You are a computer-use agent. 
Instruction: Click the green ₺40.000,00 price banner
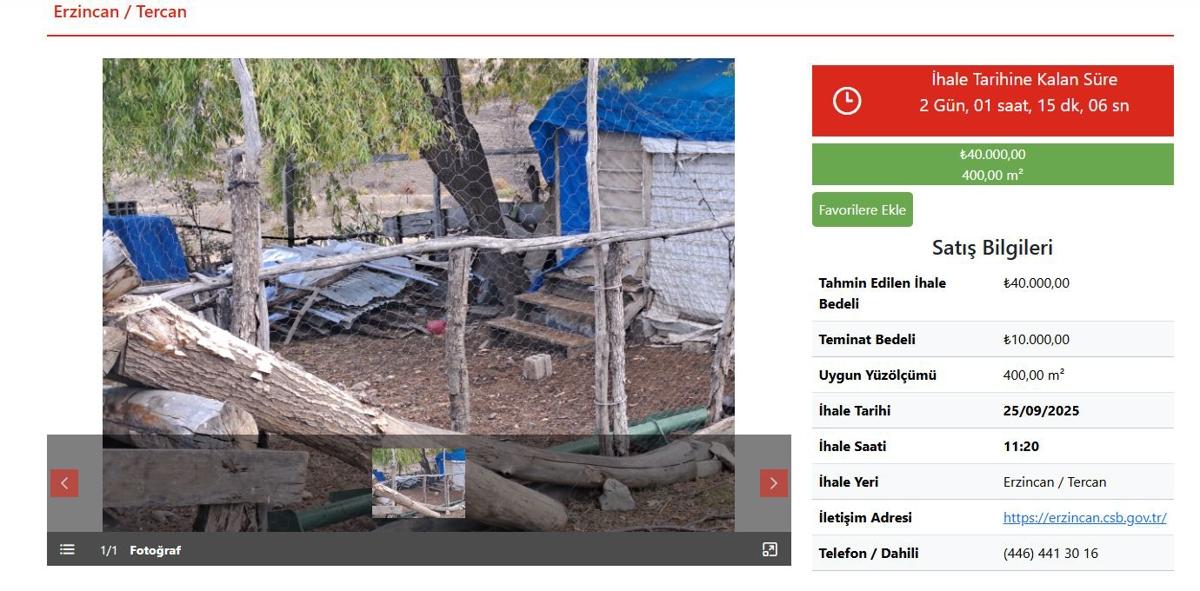point(992,164)
